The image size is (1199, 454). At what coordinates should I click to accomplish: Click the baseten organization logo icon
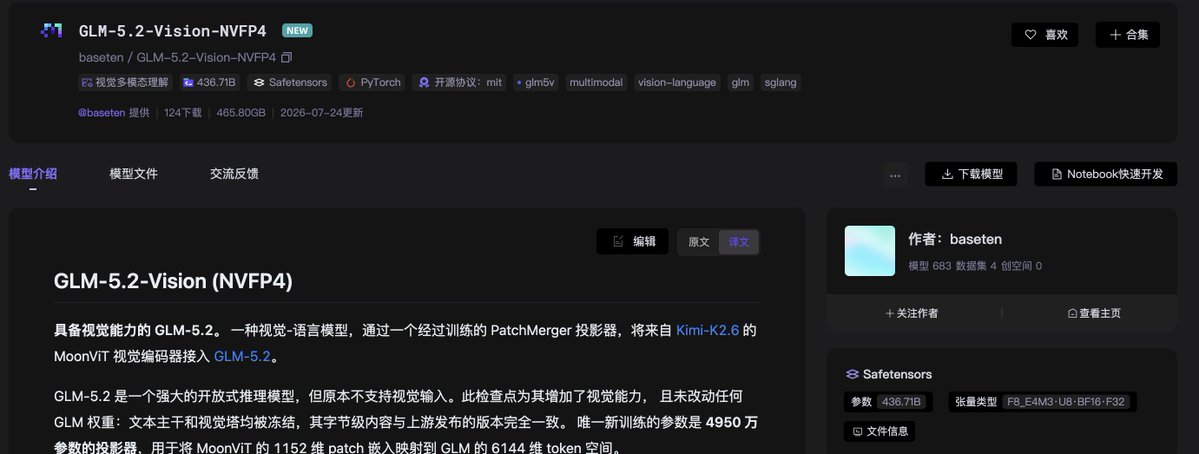click(x=51, y=31)
